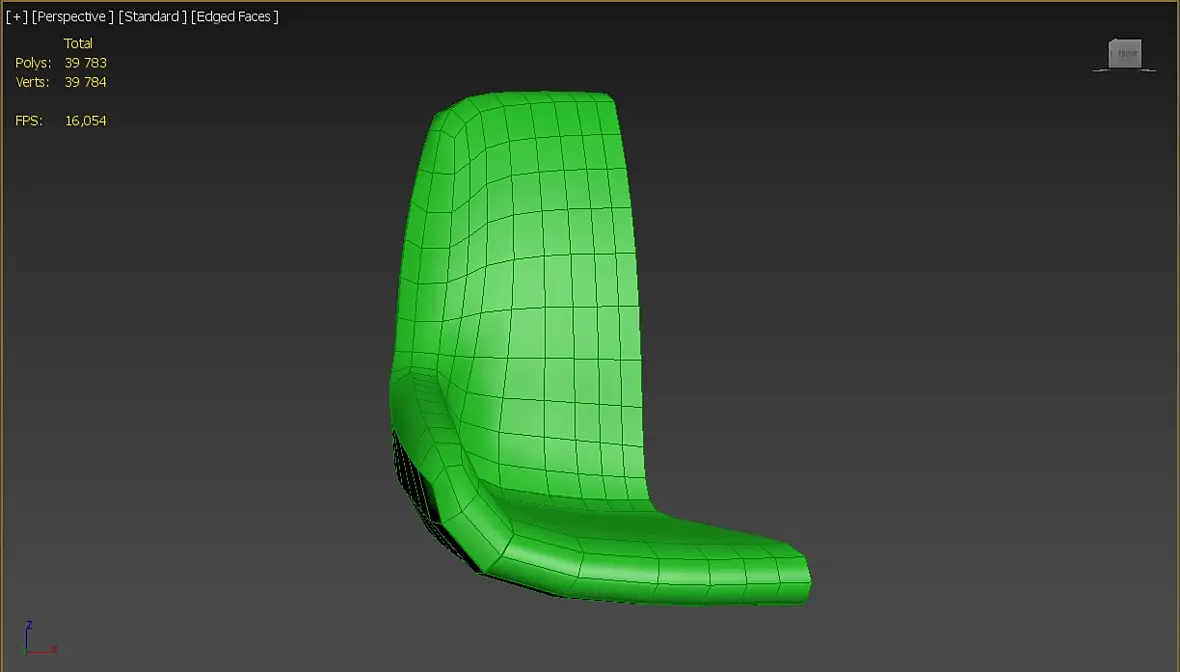The height and width of the screenshot is (672, 1180).
Task: Open the Edged Faces per-view menu
Action: (235, 17)
